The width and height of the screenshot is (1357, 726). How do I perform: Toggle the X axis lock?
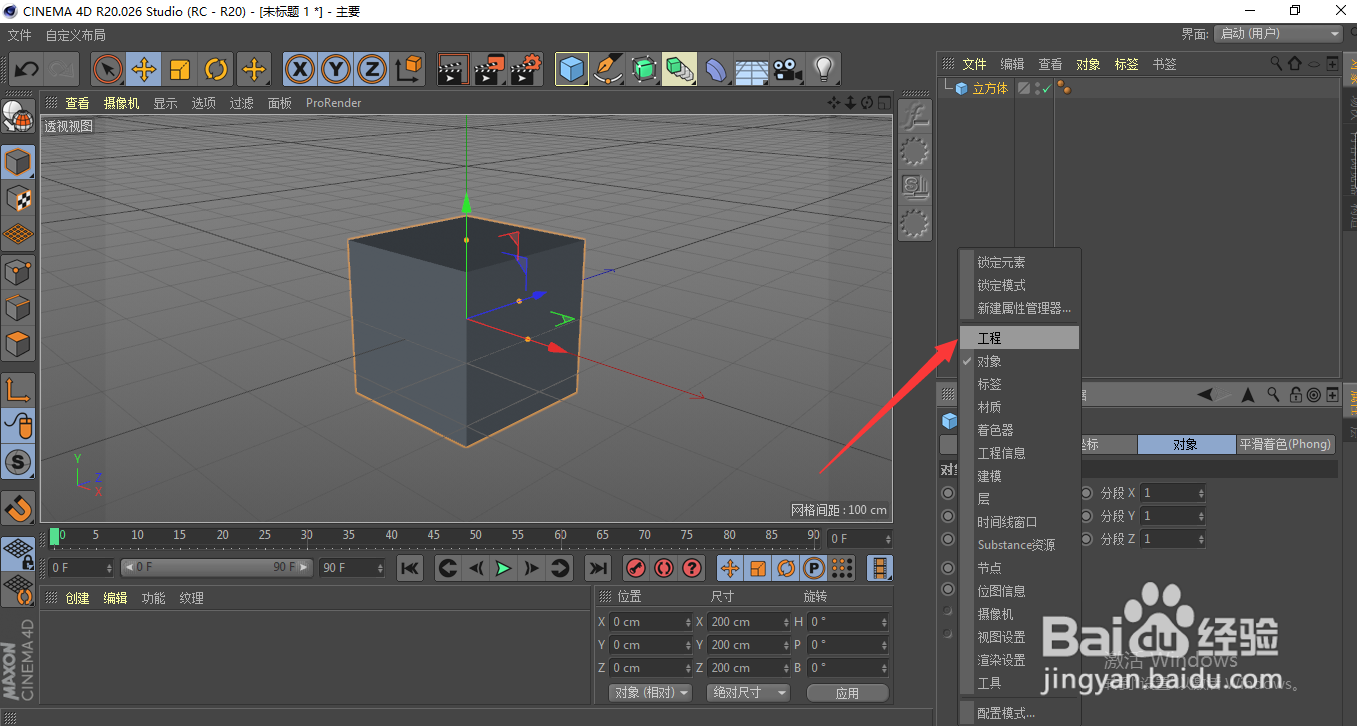(x=300, y=69)
